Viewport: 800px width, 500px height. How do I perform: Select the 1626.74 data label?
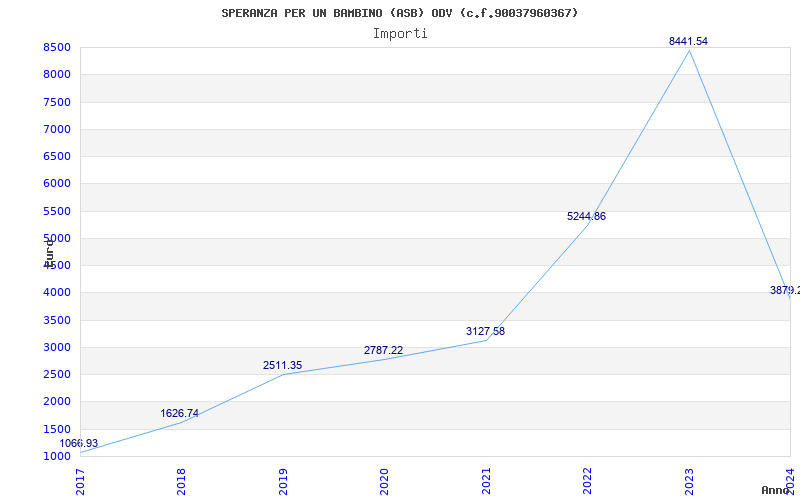180,414
